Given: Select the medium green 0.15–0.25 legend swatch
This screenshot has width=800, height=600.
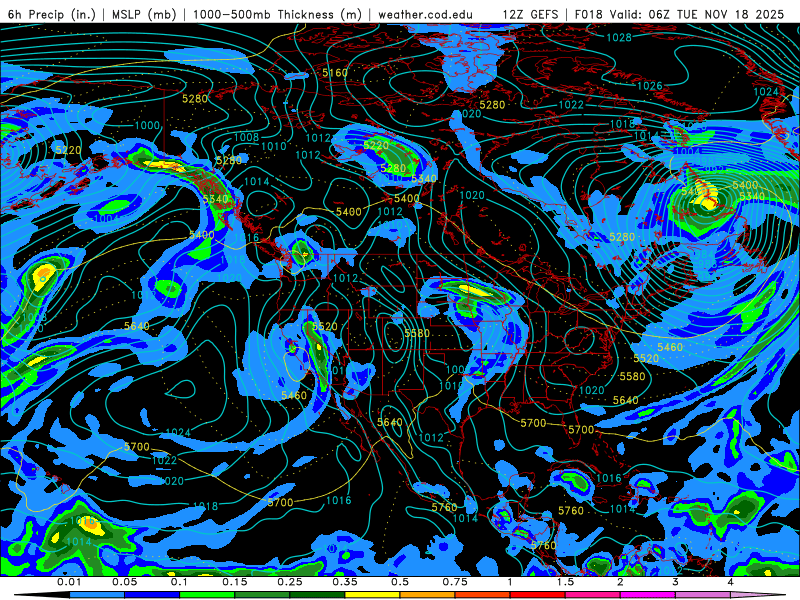Looking at the screenshot, I should coord(262,595).
